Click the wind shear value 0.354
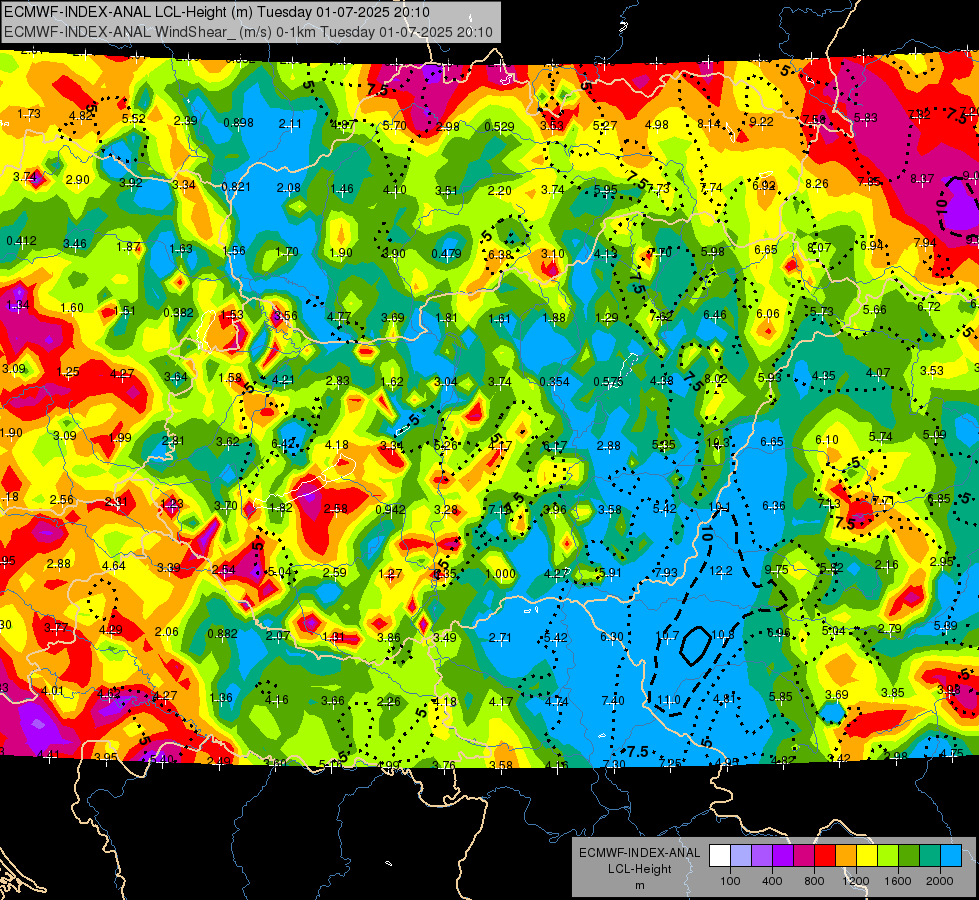Image resolution: width=979 pixels, height=900 pixels. 554,382
